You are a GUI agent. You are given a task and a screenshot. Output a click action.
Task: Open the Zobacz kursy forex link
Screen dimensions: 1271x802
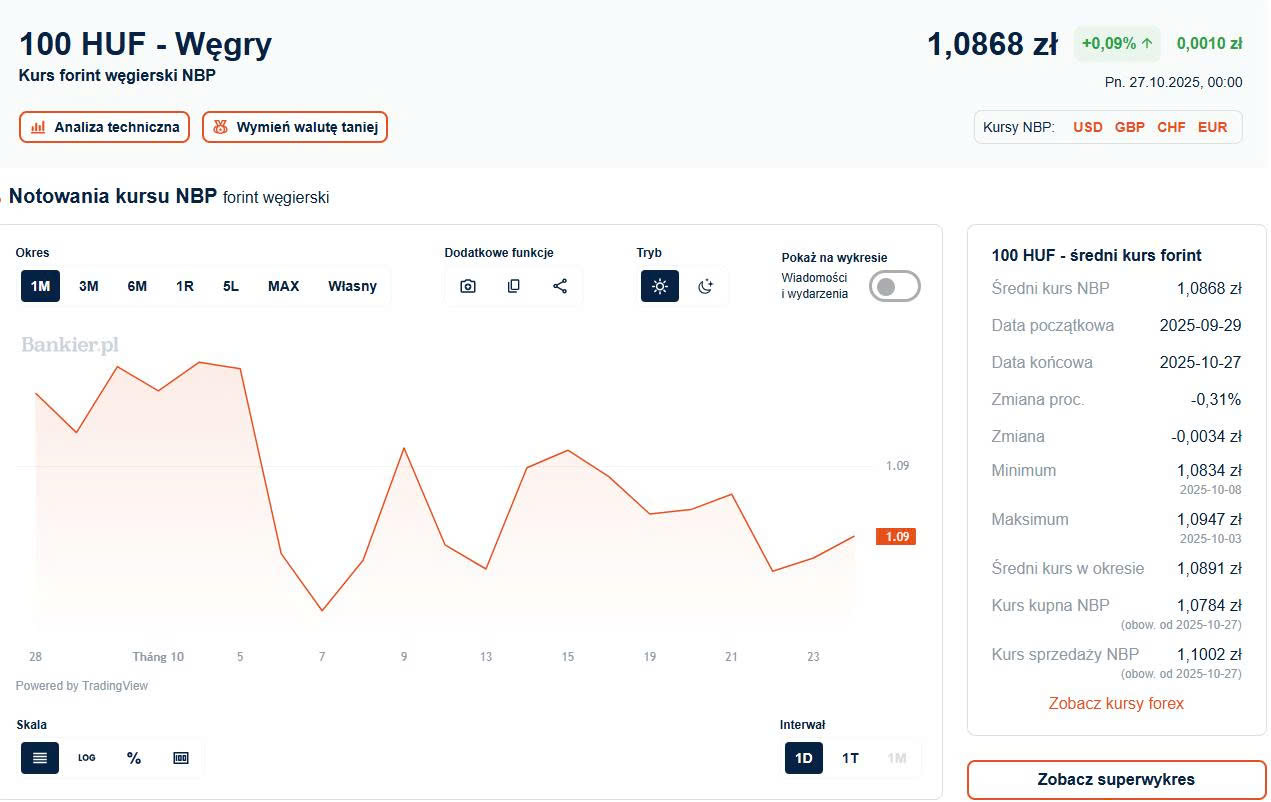point(1116,703)
